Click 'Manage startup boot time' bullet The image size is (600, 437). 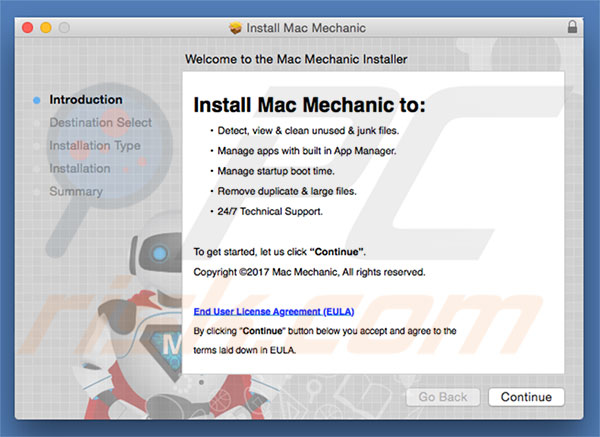pyautogui.click(x=276, y=171)
